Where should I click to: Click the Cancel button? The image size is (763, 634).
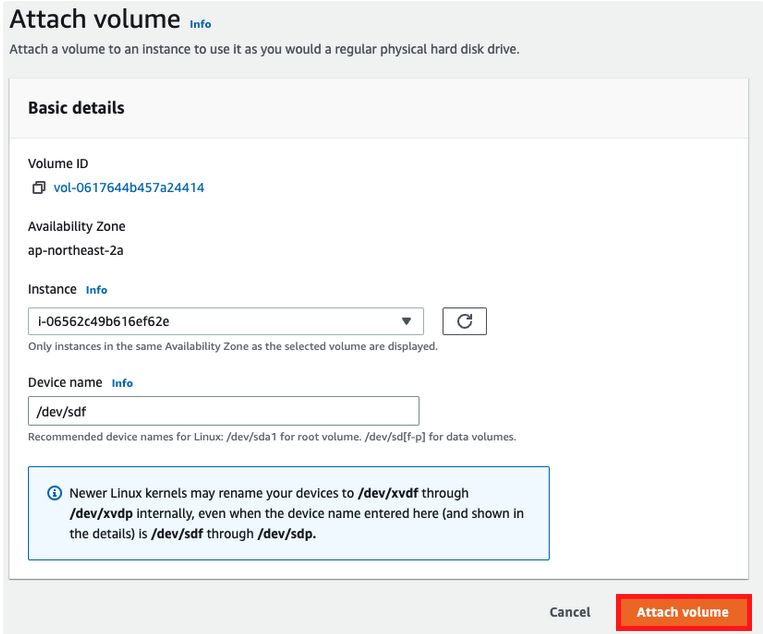click(x=570, y=612)
